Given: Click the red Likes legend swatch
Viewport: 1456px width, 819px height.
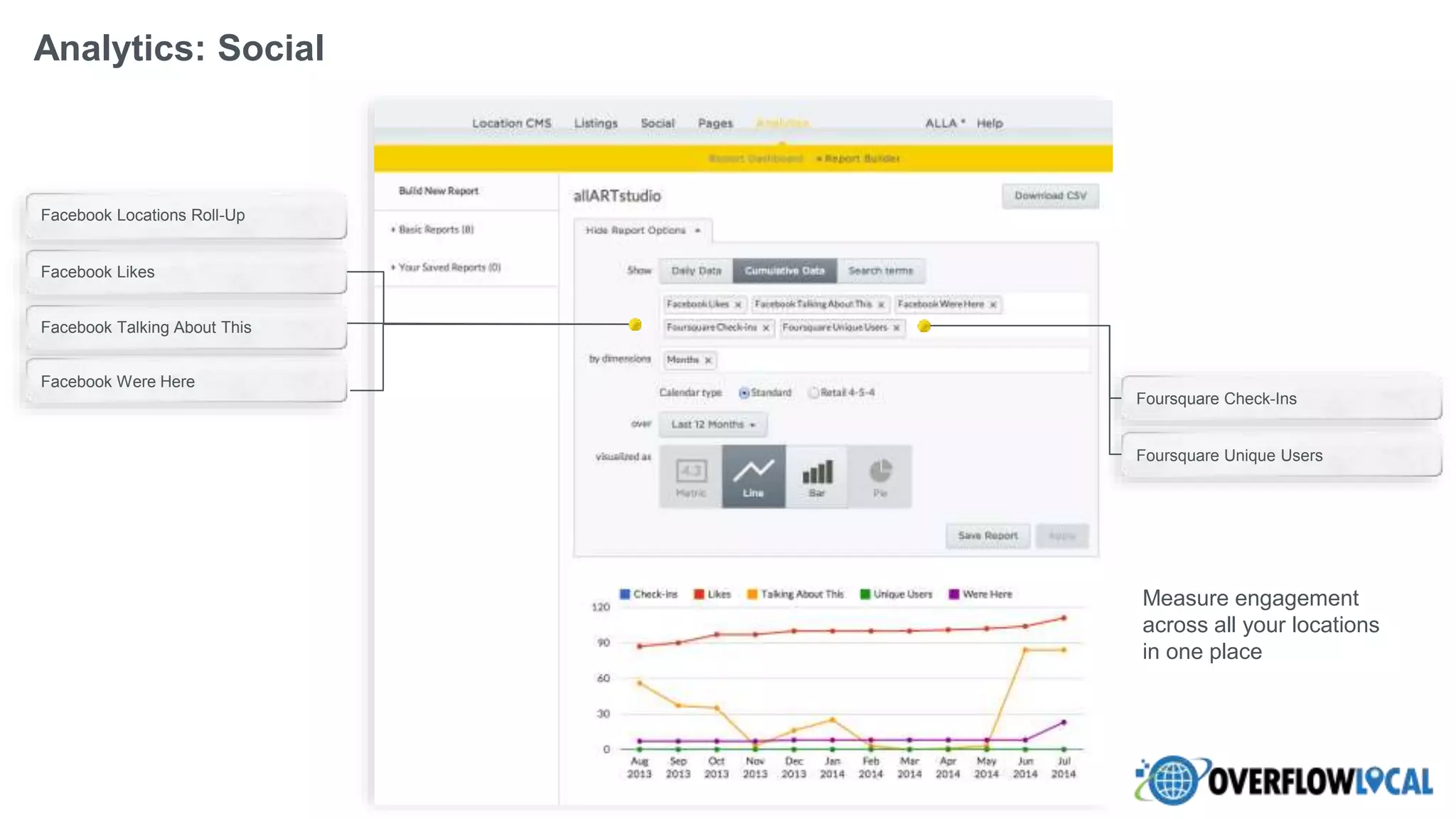Looking at the screenshot, I should pos(699,594).
